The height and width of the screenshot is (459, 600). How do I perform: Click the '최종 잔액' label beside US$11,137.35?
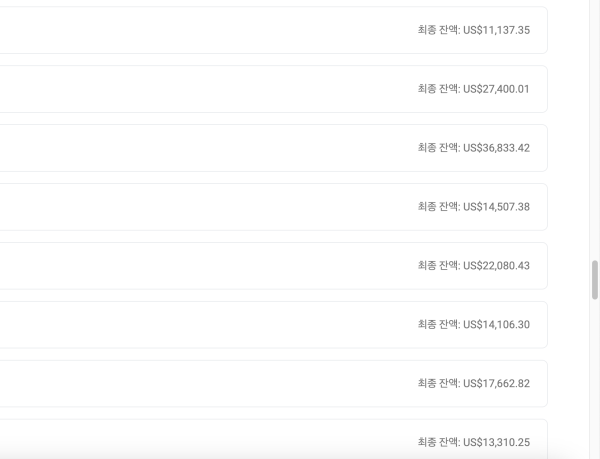tap(438, 30)
